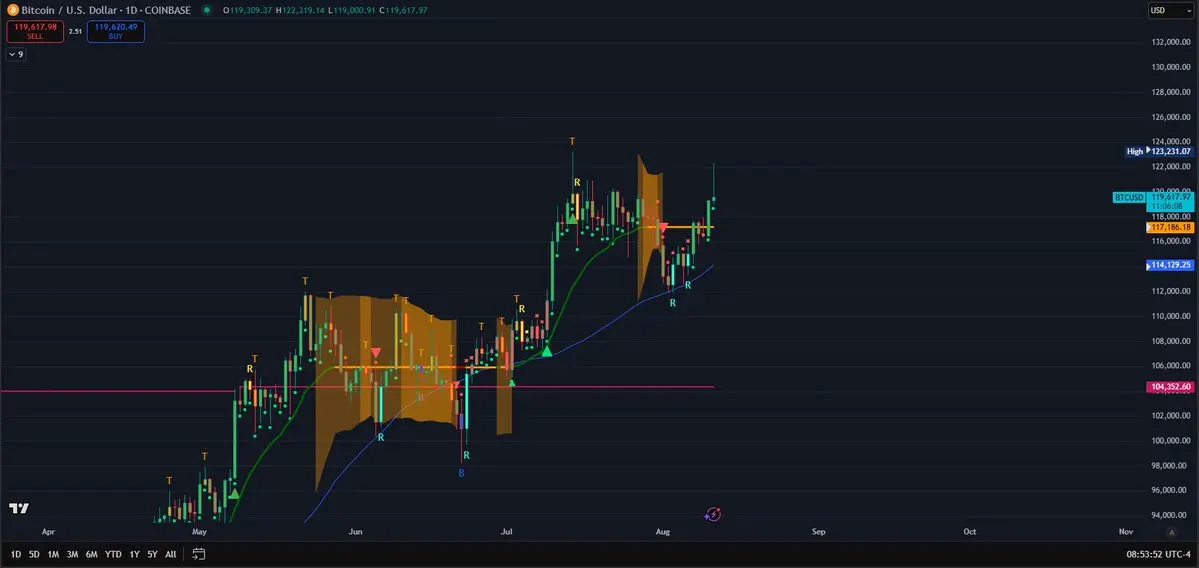The height and width of the screenshot is (568, 1199).
Task: Click the purple lightning event icon
Action: tap(713, 514)
